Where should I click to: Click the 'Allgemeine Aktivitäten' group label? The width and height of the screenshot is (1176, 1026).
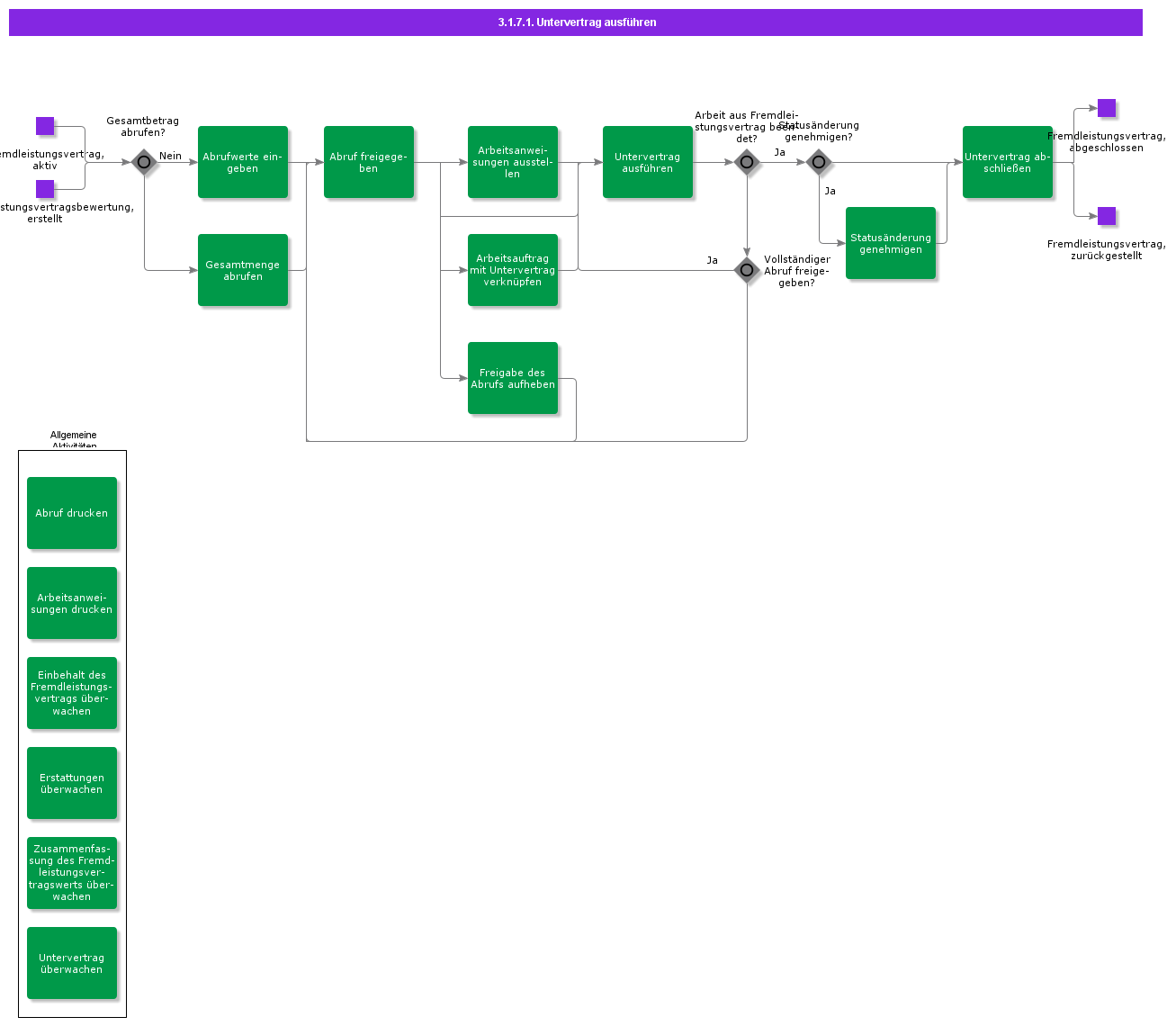[74, 440]
